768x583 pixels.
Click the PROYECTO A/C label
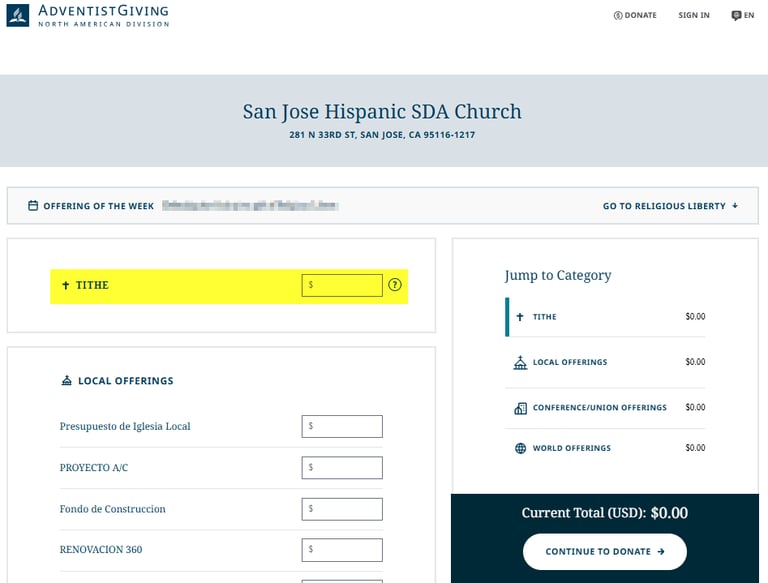point(94,468)
